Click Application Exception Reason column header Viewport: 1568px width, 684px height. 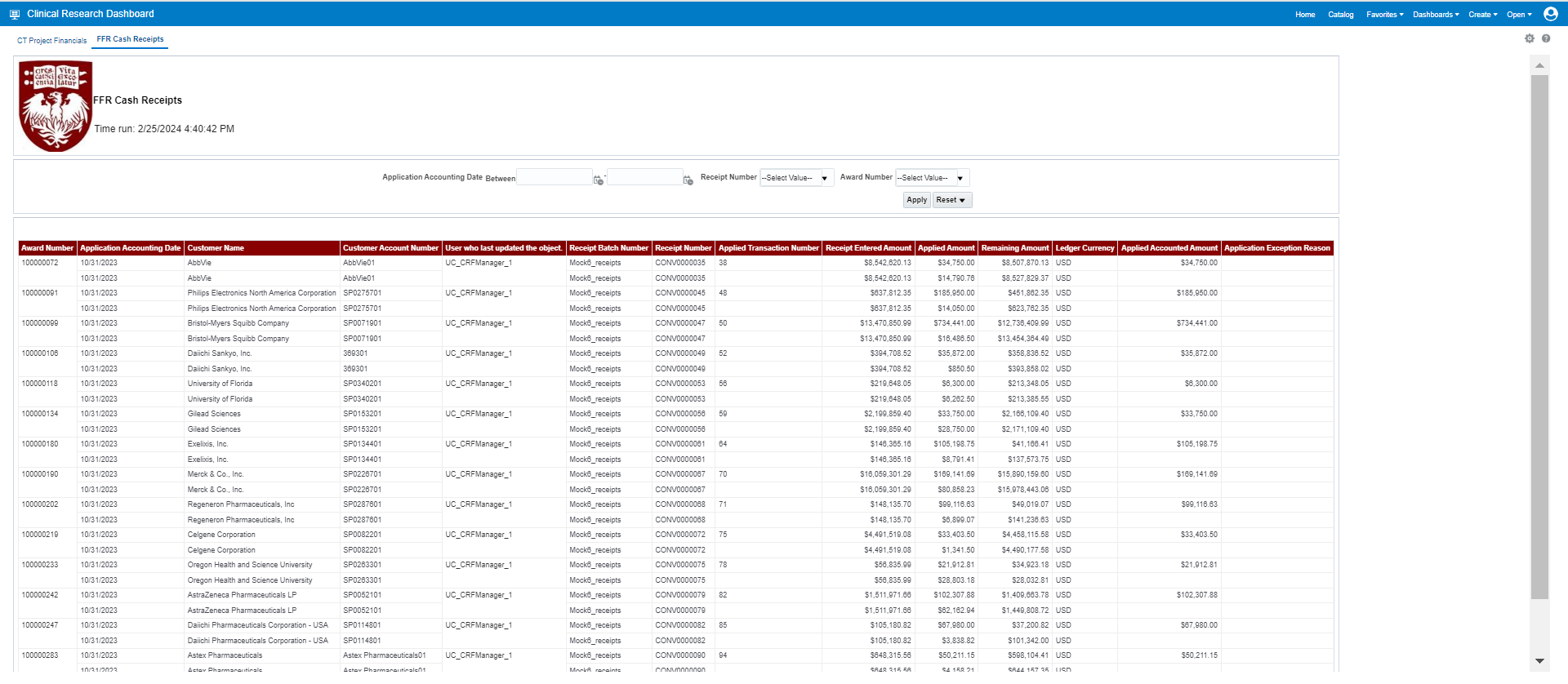click(1277, 248)
